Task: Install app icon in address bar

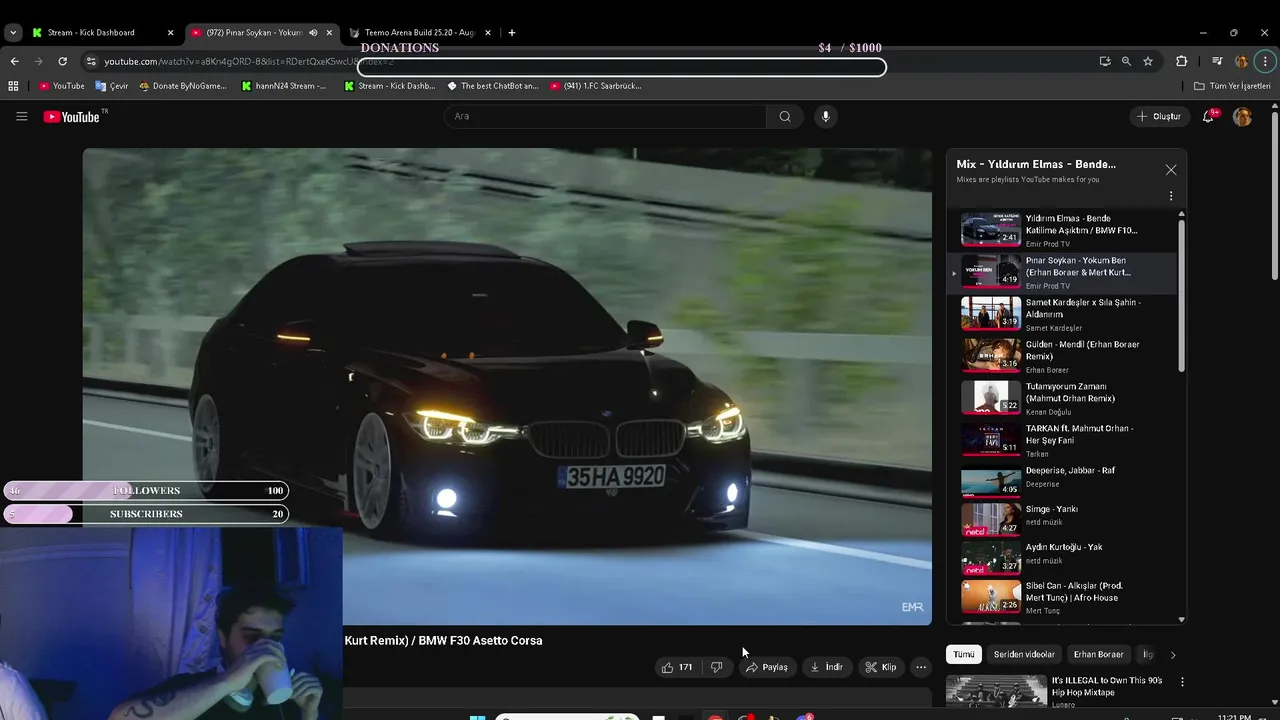Action: (1104, 61)
